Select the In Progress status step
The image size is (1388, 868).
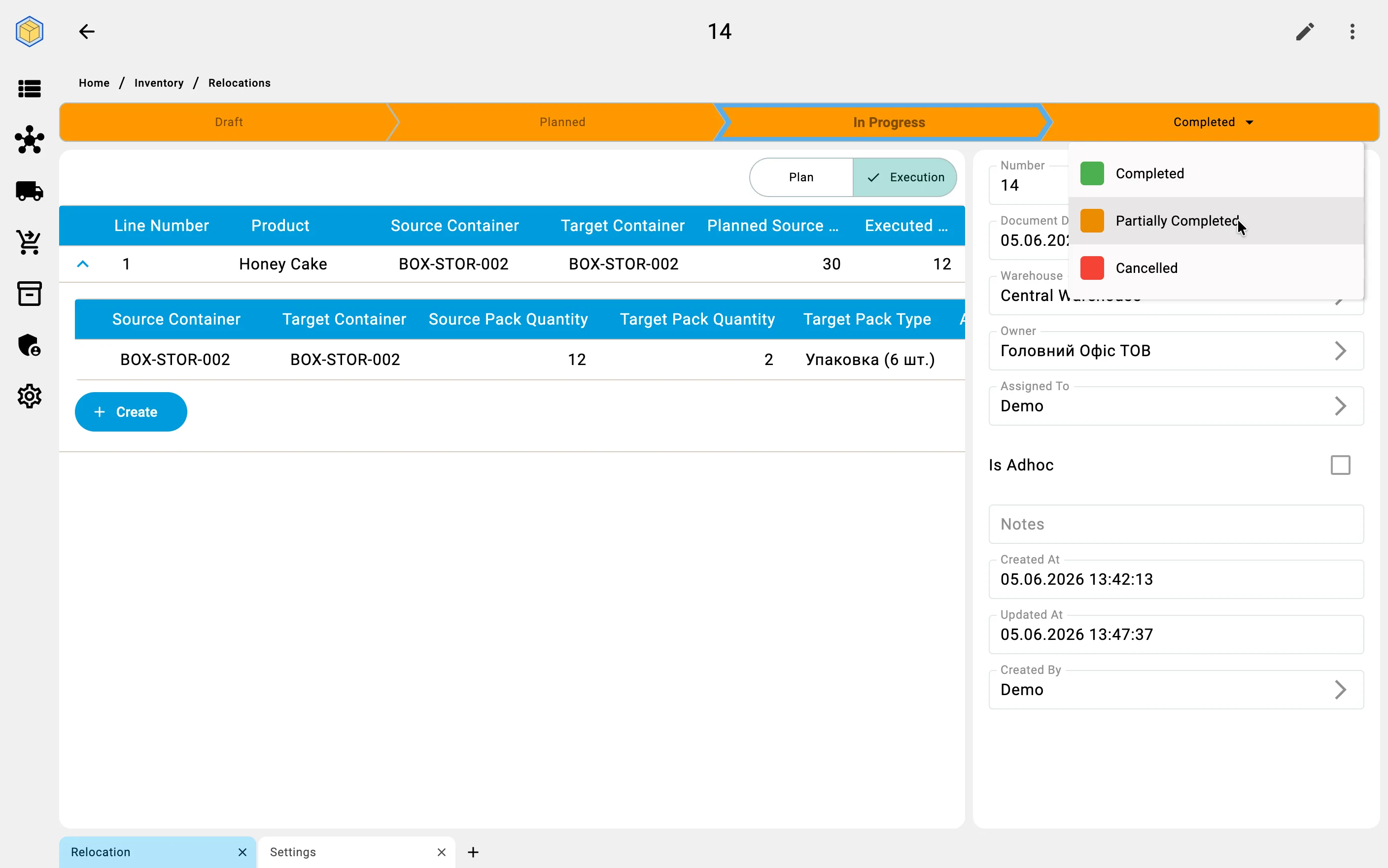click(889, 122)
